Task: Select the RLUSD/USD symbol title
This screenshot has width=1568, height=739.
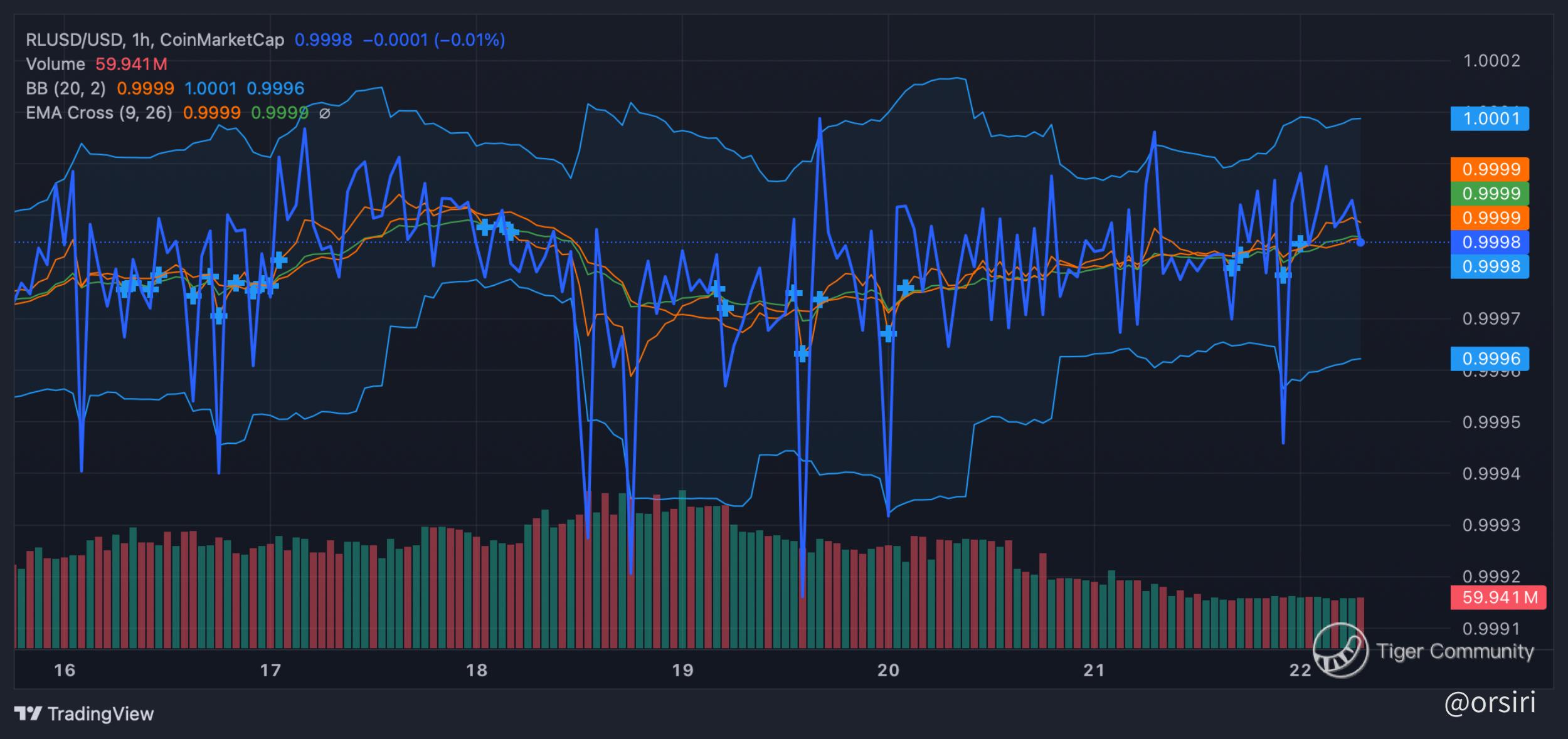Action: point(74,40)
